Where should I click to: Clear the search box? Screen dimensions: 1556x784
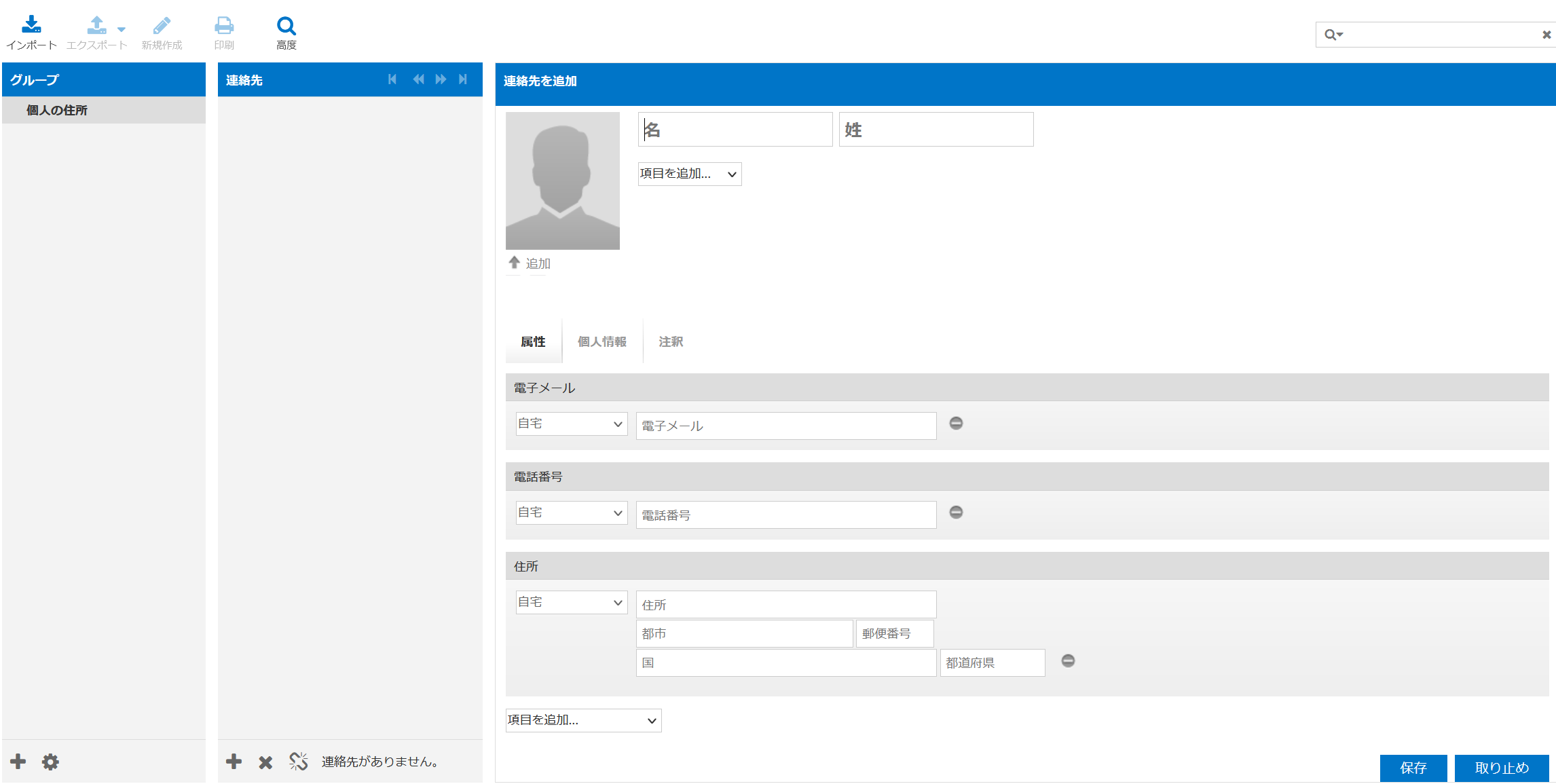point(1546,35)
